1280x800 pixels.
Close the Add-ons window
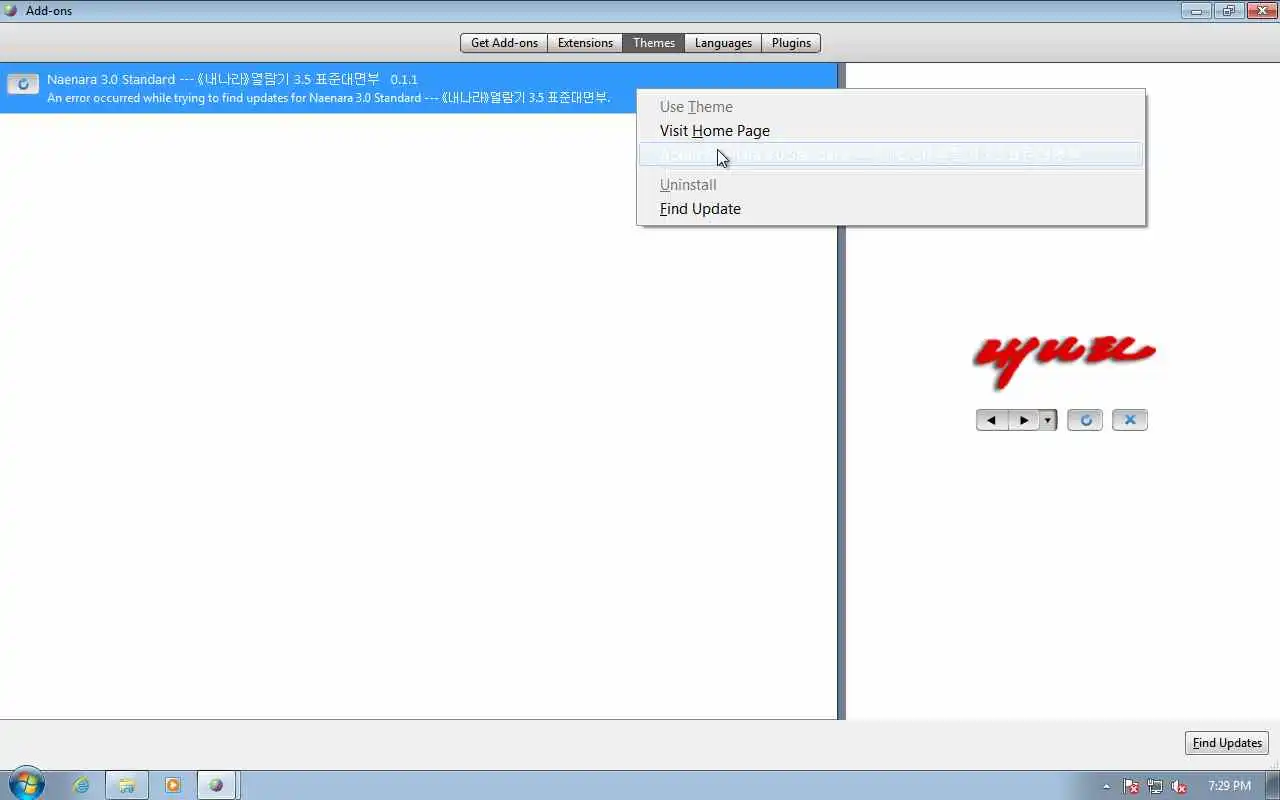click(x=1260, y=11)
